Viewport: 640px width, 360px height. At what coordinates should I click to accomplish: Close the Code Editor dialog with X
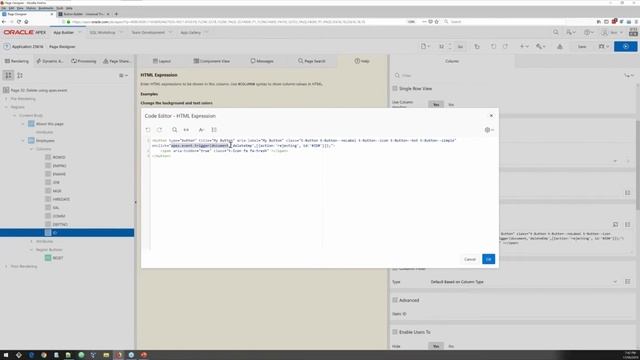click(491, 116)
